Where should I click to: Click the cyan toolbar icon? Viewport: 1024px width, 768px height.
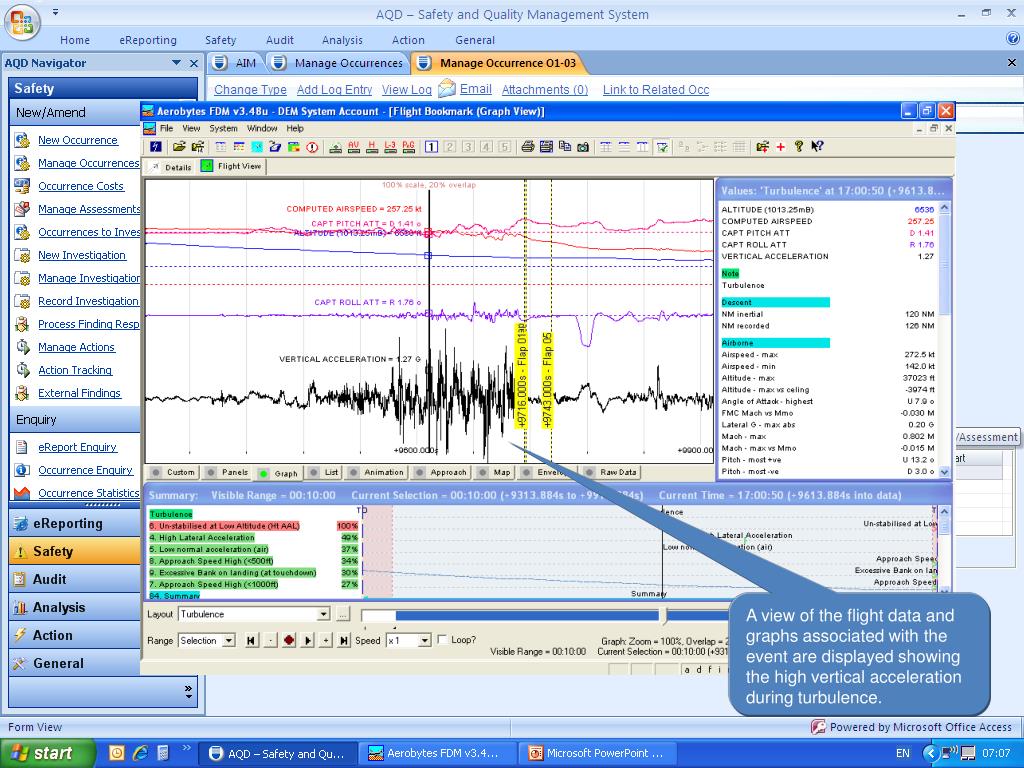257,147
